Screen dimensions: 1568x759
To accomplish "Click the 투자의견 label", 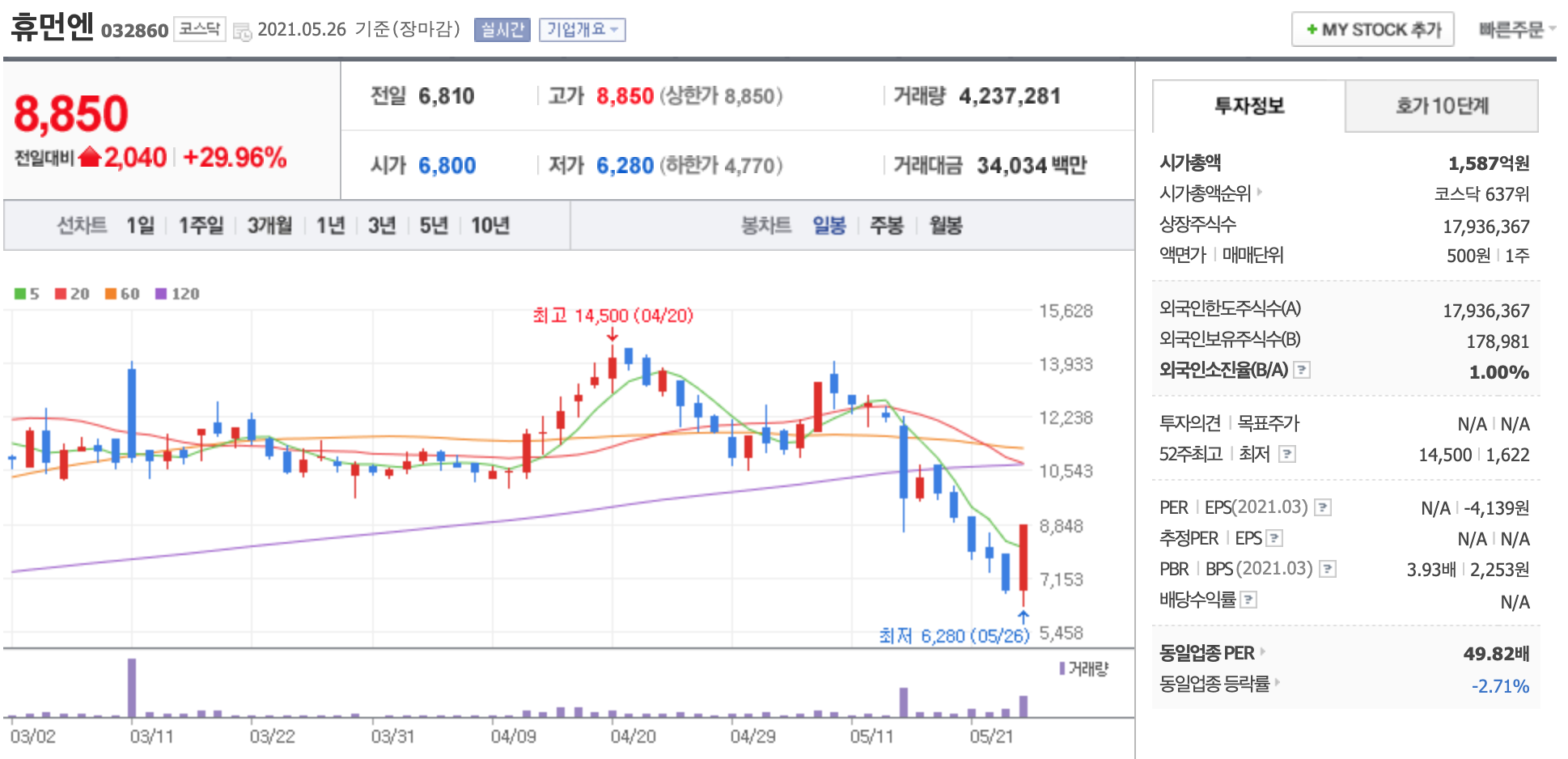I will click(x=1189, y=423).
